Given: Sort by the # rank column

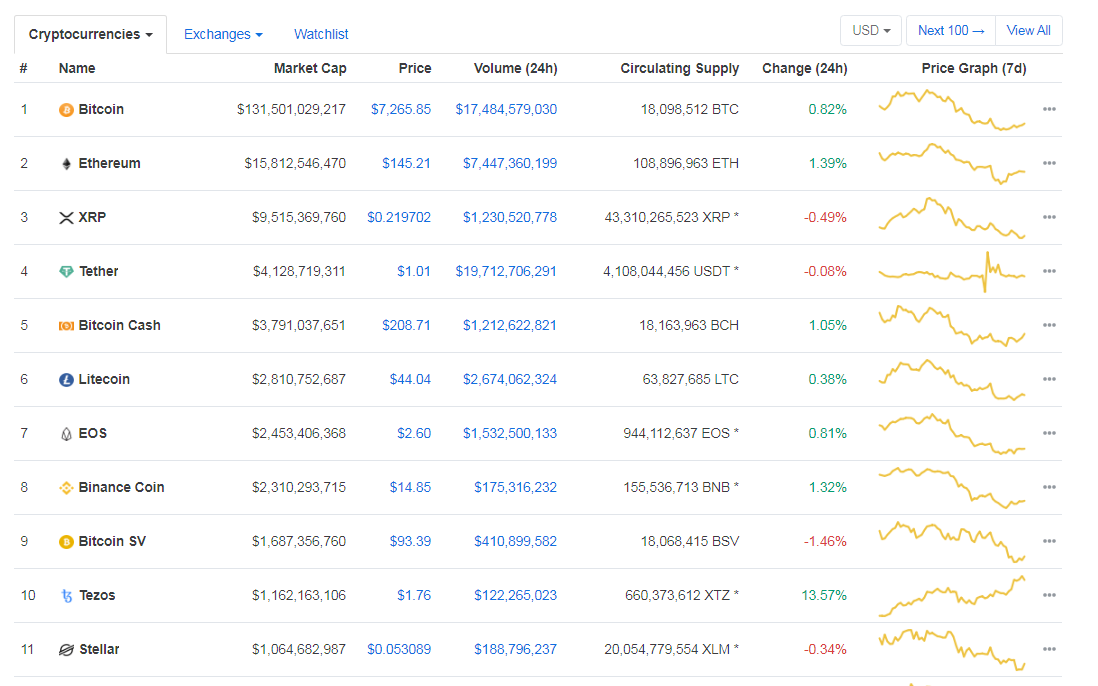Looking at the screenshot, I should coord(24,69).
